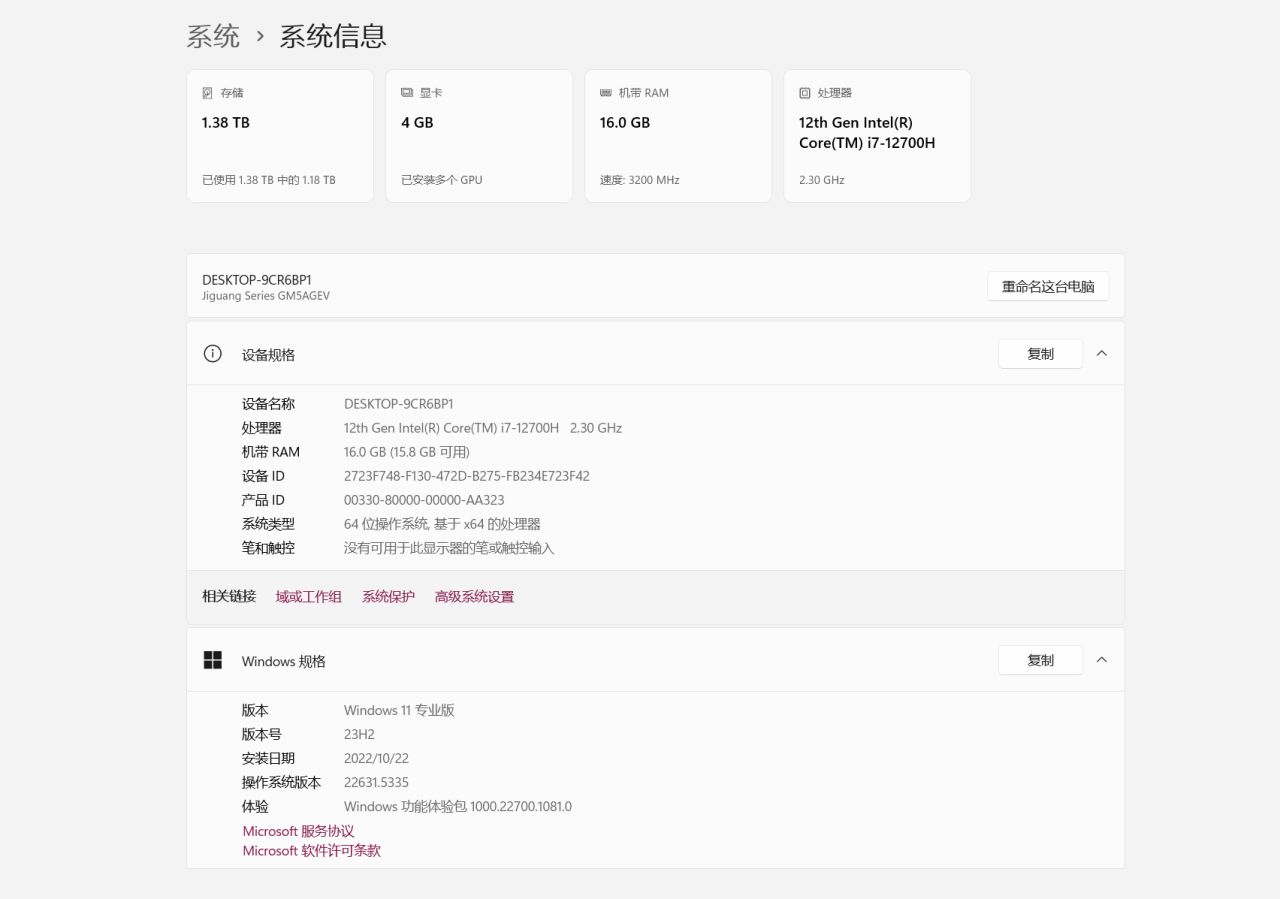Open the i7-12700H processor card

877,136
